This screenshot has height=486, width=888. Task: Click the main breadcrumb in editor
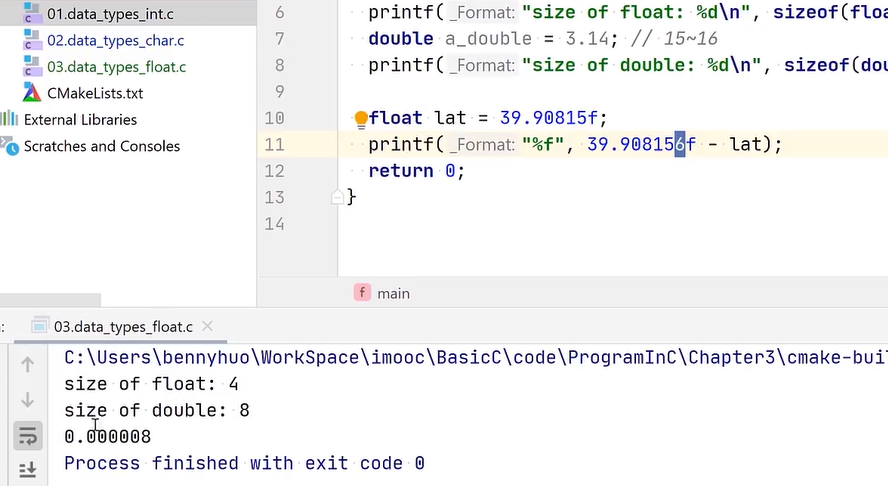(x=392, y=293)
